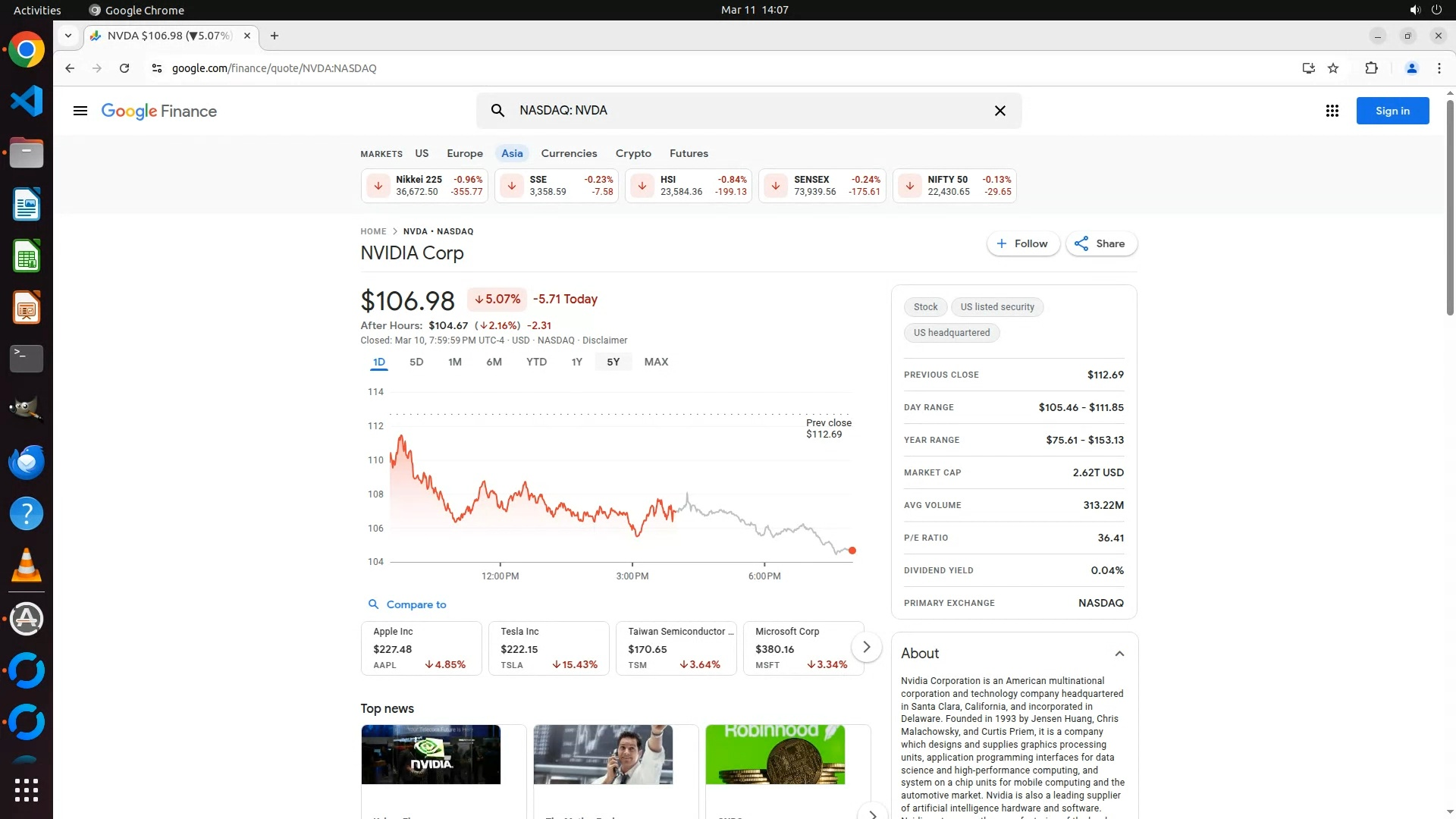Switch to the Crypto markets tab
Screen dimensions: 1456x819
pyautogui.click(x=633, y=153)
